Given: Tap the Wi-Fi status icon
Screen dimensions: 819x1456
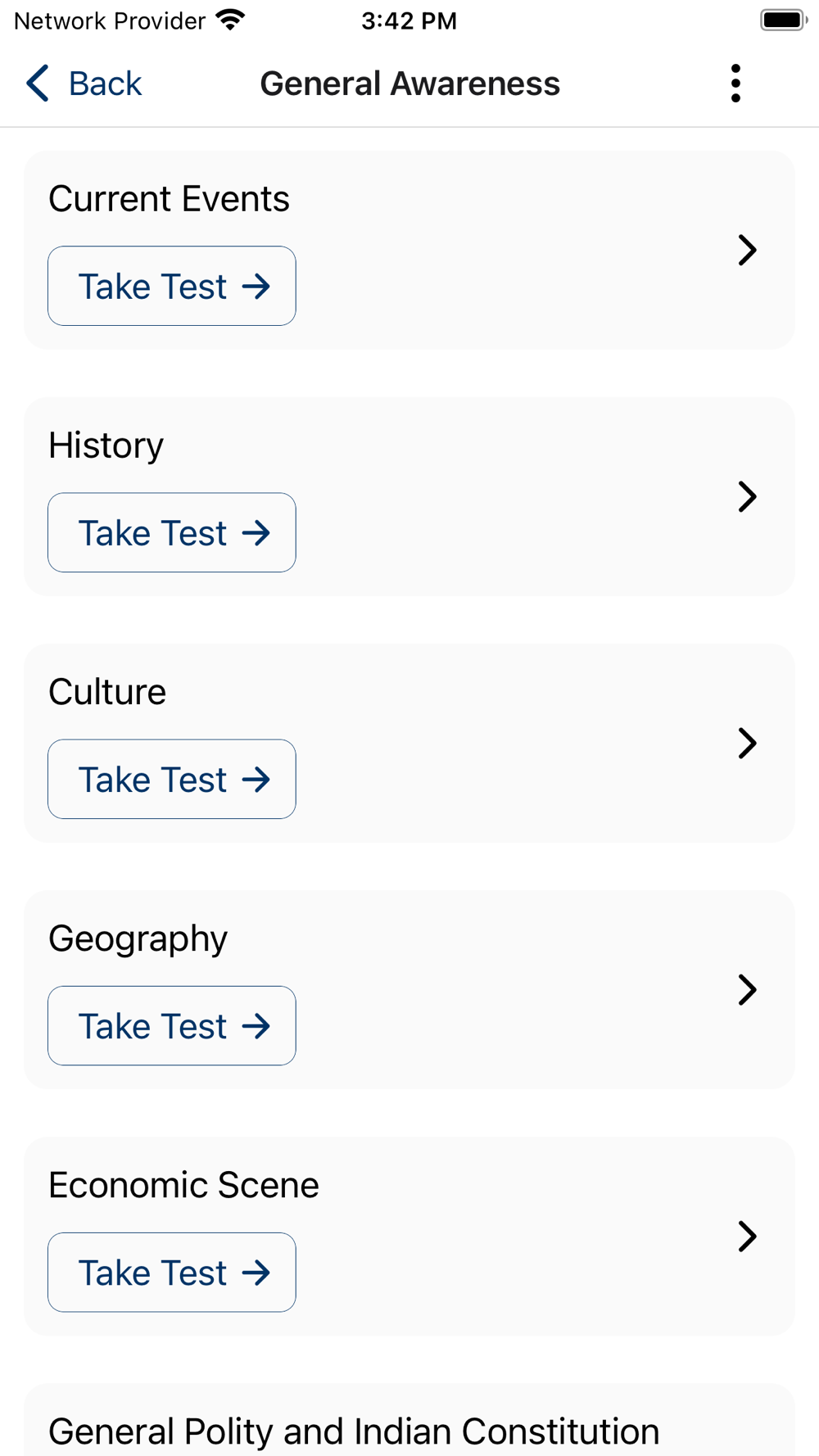Looking at the screenshot, I should coord(231,20).
